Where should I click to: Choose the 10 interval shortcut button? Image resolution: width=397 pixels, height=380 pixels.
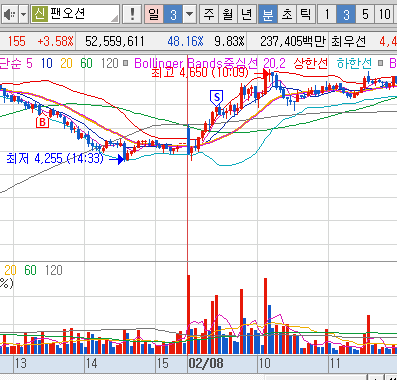coord(384,14)
